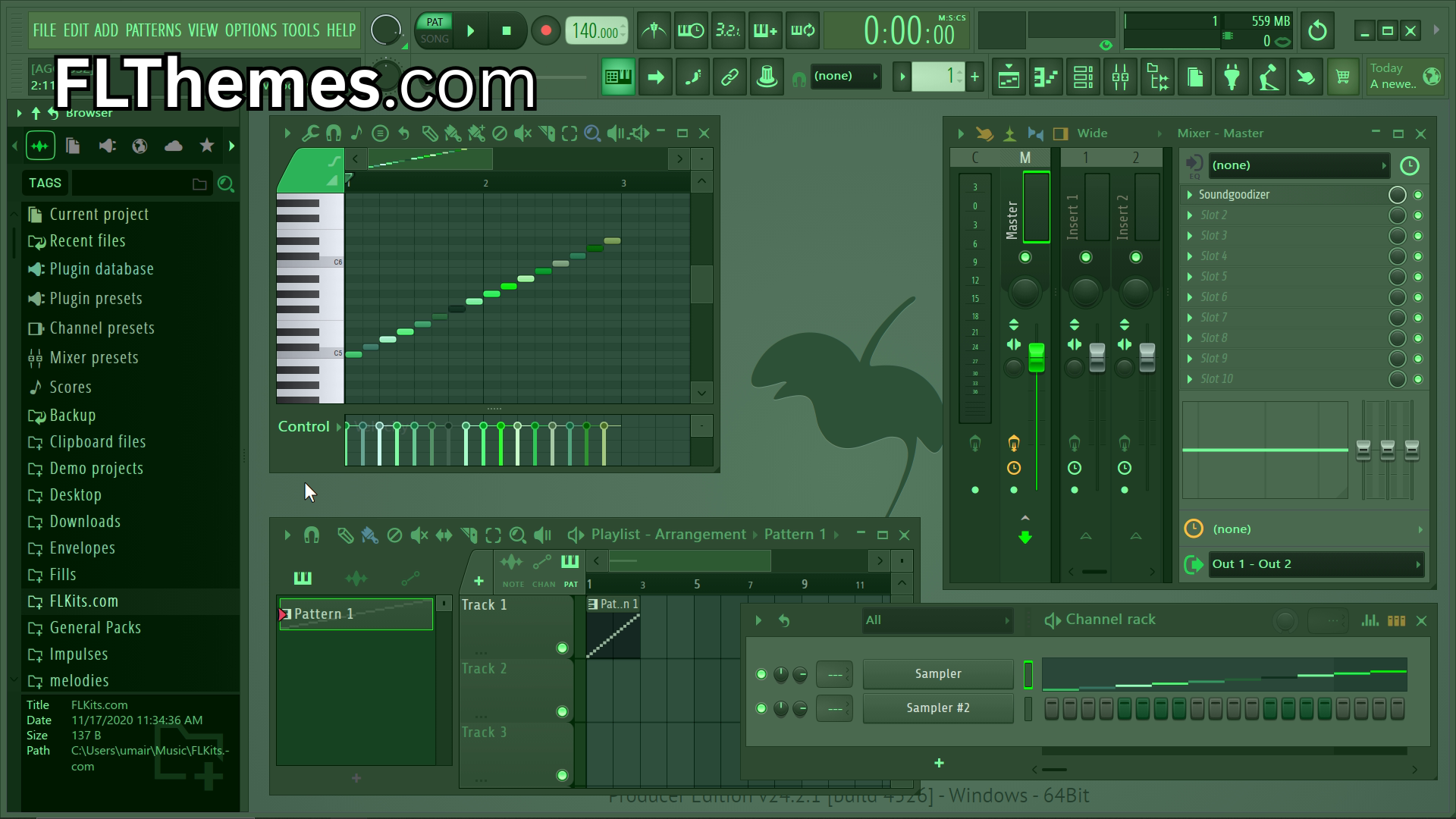Start playback with the play button
Screen dimensions: 1456x819
[x=471, y=31]
